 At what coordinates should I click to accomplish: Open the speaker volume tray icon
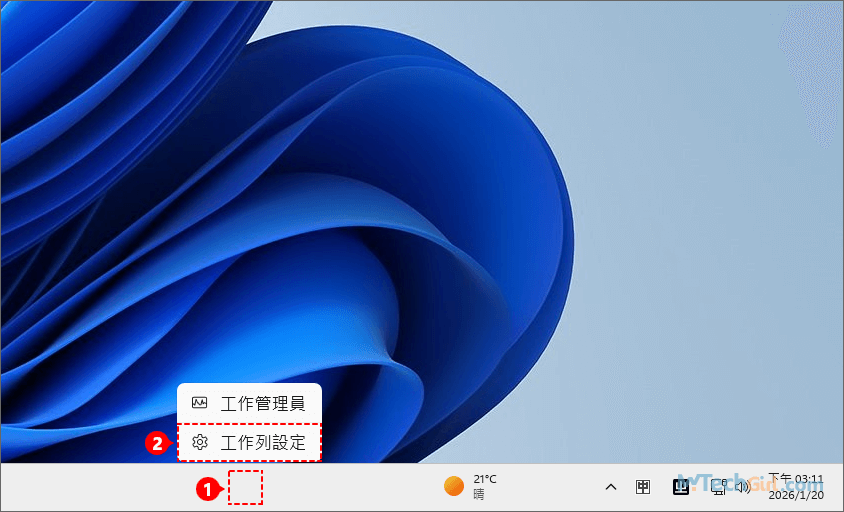coord(743,487)
